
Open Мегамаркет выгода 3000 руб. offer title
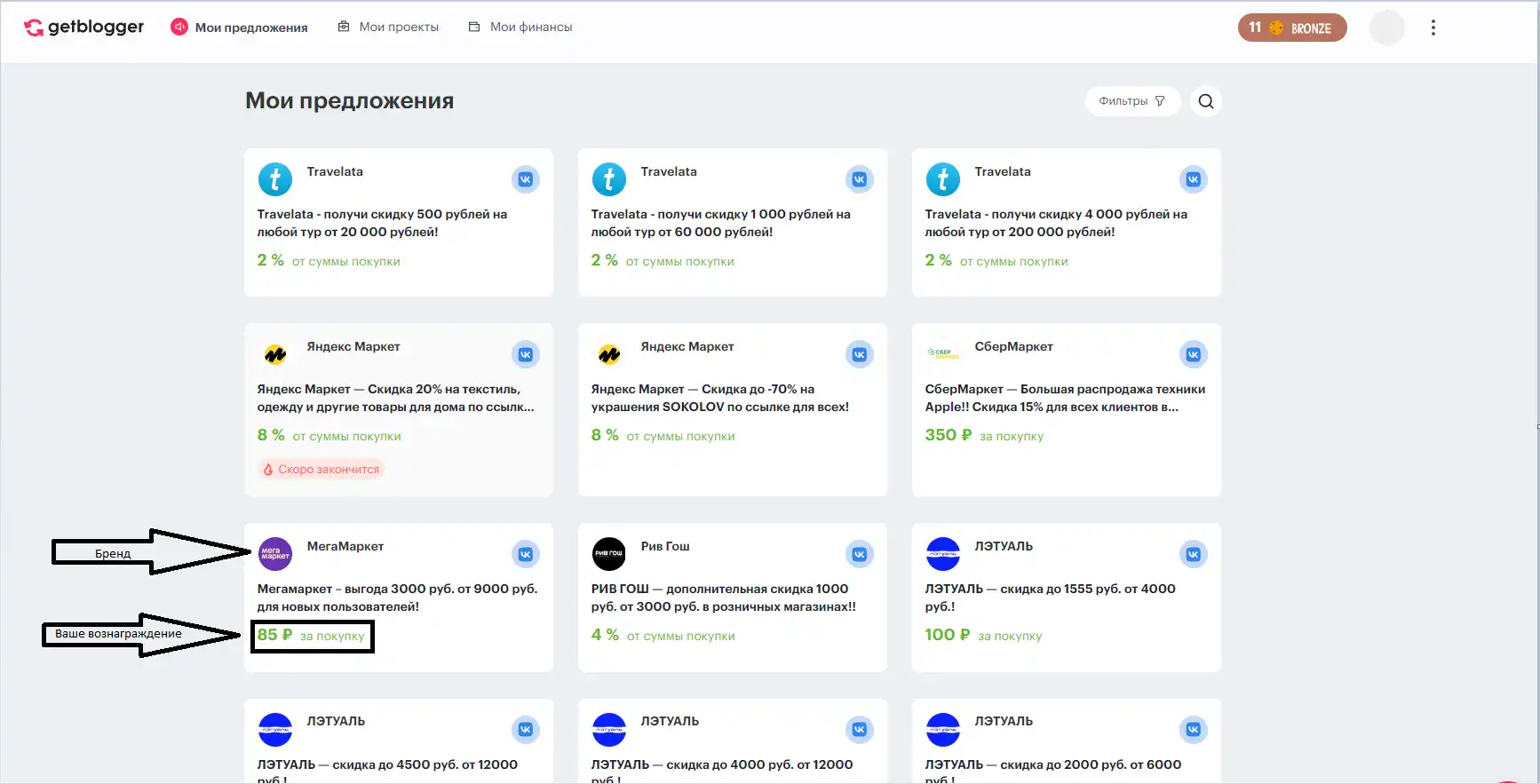(397, 598)
